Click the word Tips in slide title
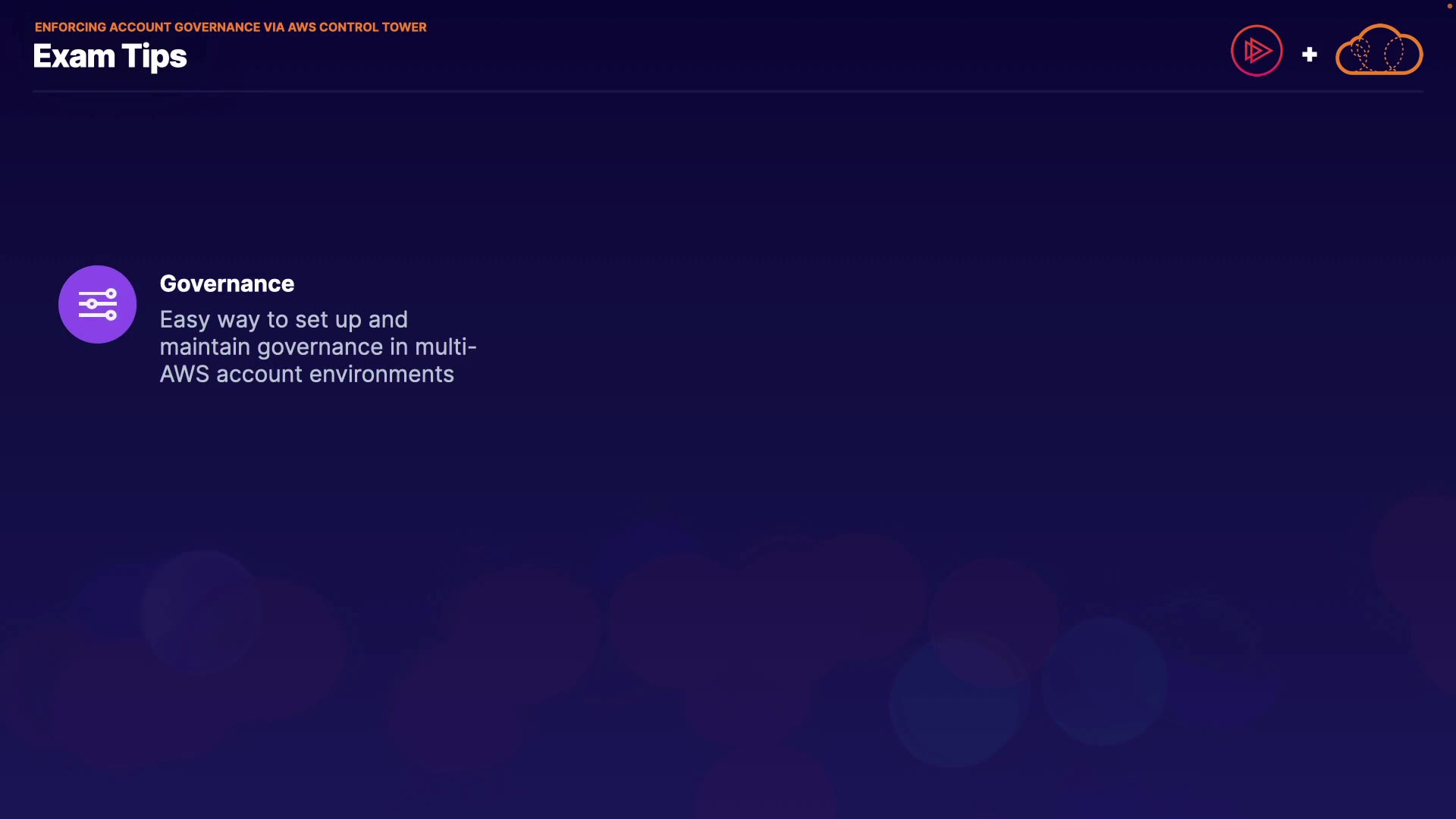1456x819 pixels. [x=155, y=57]
